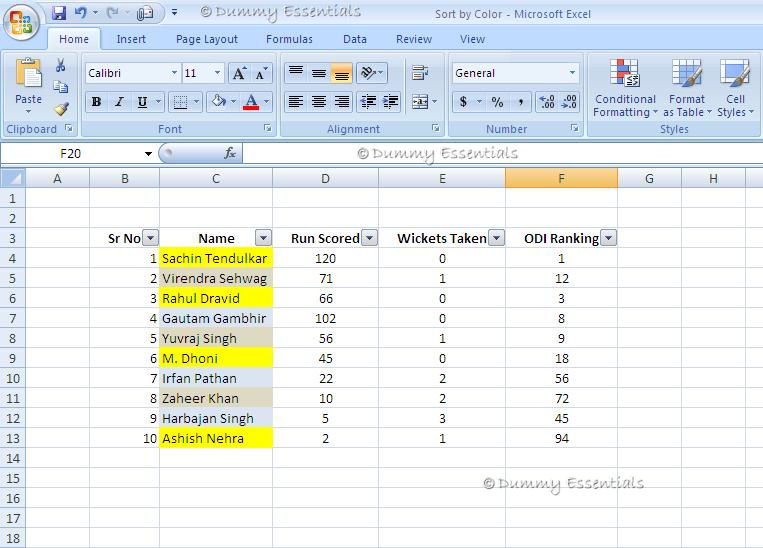This screenshot has width=763, height=548.
Task: Apply red font color
Action: (x=251, y=102)
